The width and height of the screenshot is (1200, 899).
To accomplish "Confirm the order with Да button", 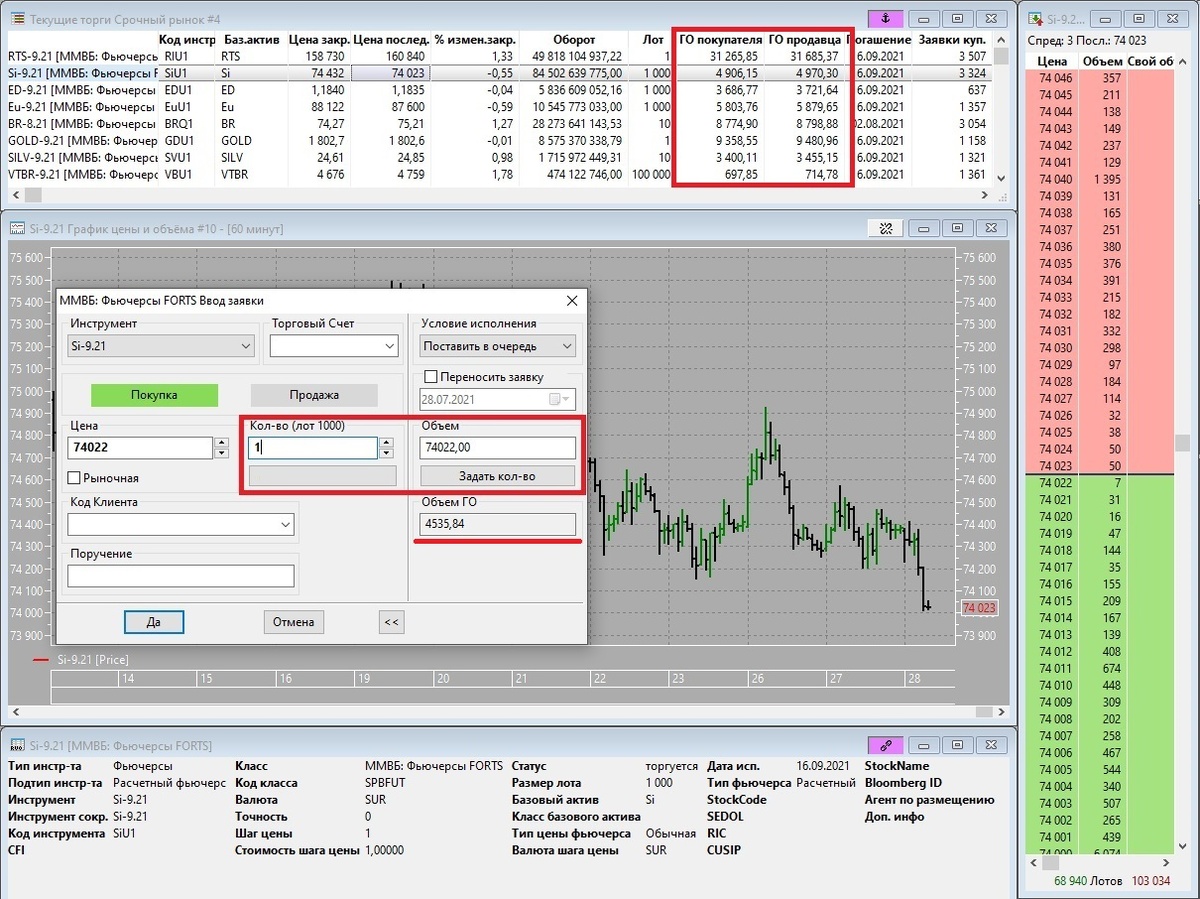I will pyautogui.click(x=154, y=622).
